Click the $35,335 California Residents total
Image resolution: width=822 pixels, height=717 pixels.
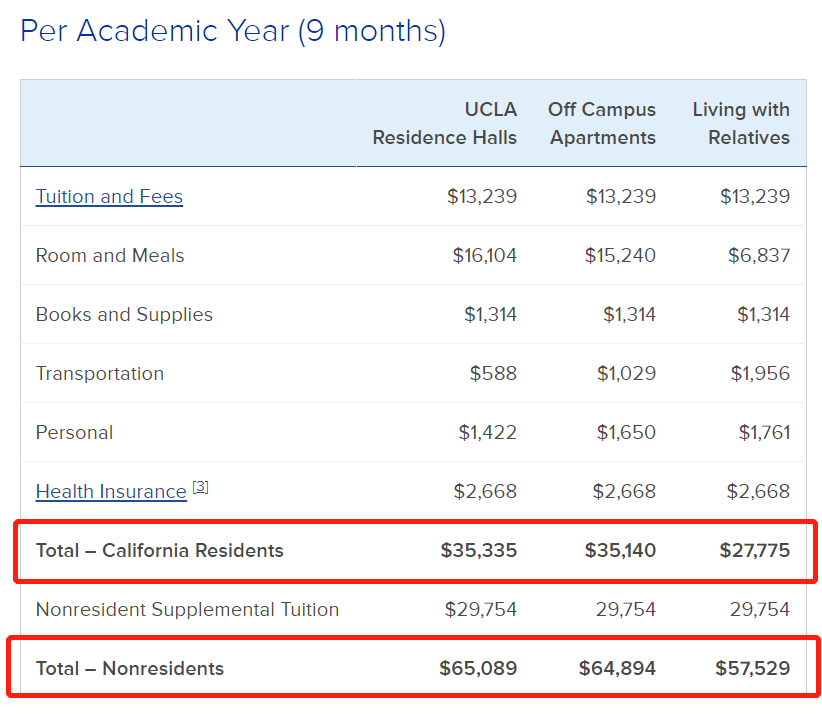coord(479,550)
